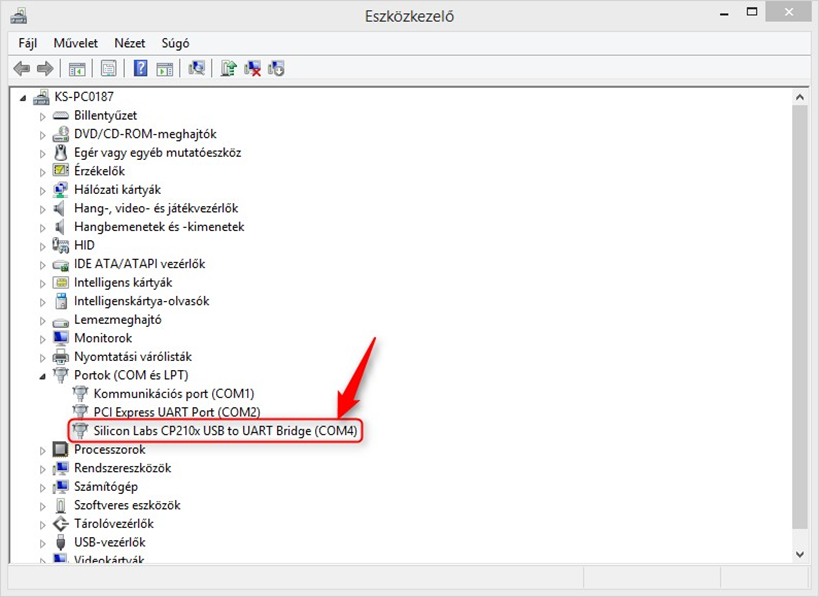Select Egér vagy egyéb mutatóeszköz item
This screenshot has width=819, height=597.
click(x=158, y=153)
